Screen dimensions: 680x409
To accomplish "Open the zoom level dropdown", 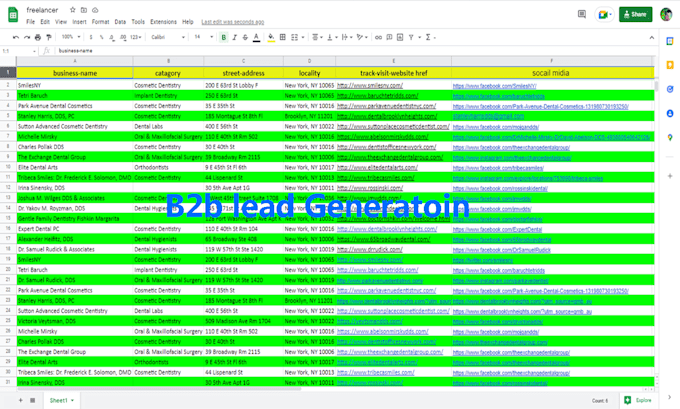I will point(71,37).
